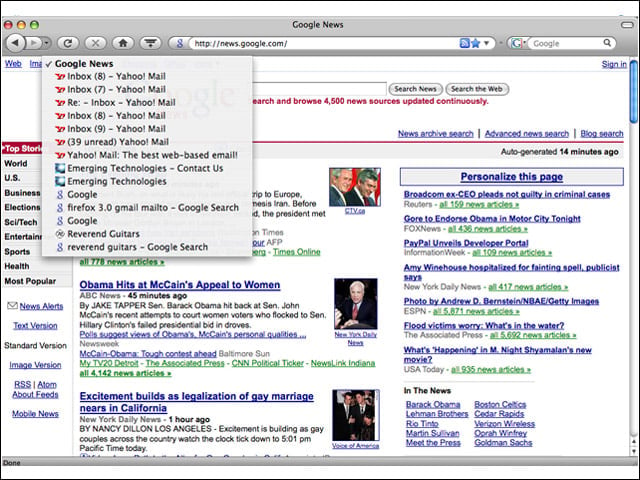Click the site identity icon beside the URL
The image size is (640, 480).
179,43
